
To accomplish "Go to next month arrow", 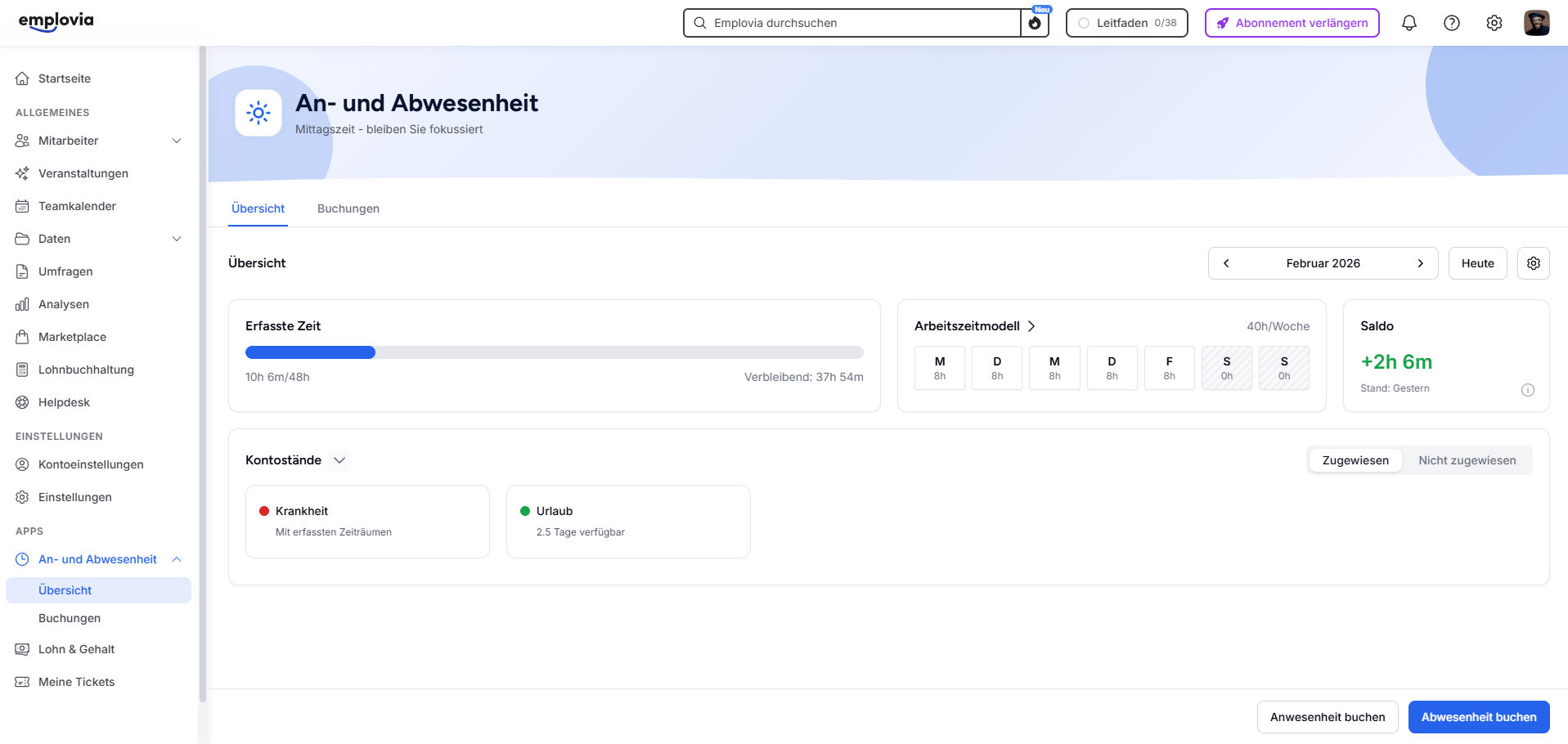I will point(1420,263).
